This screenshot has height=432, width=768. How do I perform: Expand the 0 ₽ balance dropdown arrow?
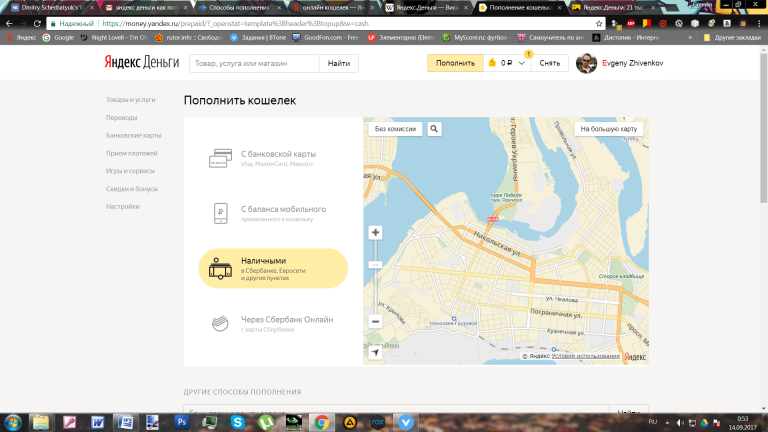click(522, 63)
